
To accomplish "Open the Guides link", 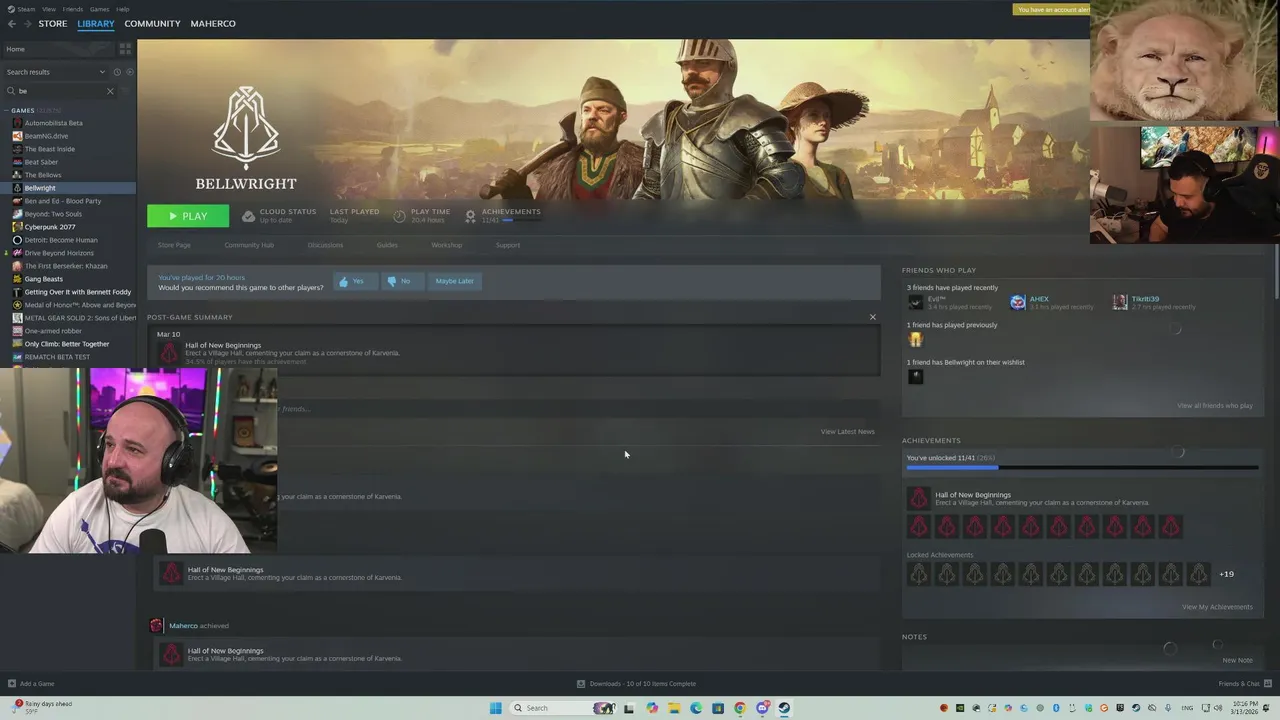I will click(387, 245).
